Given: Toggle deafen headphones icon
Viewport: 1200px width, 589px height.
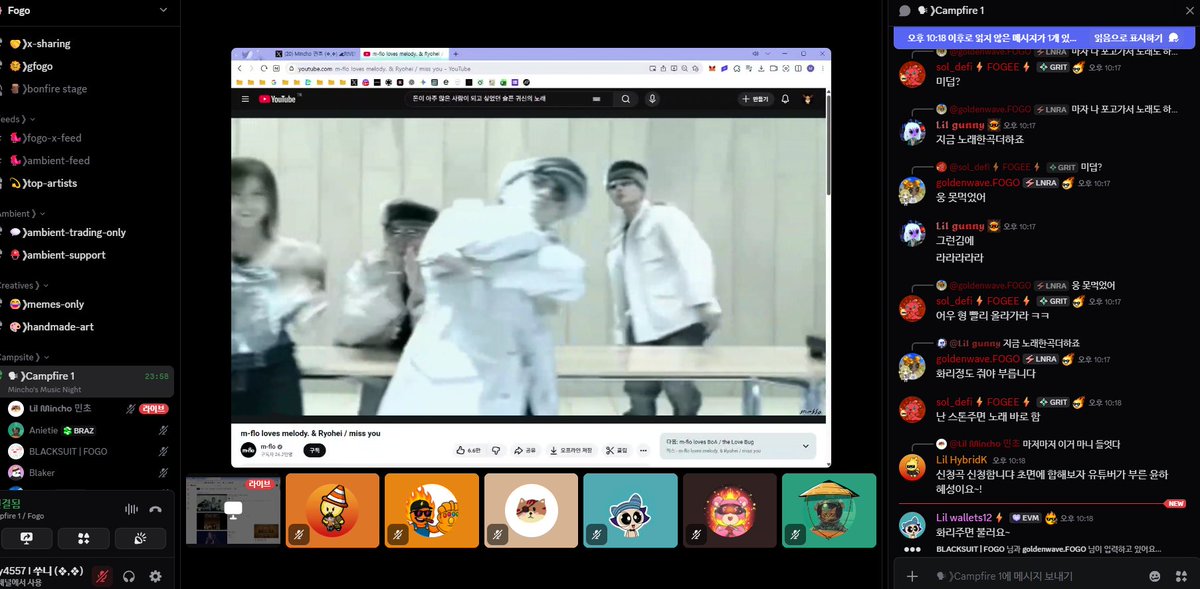Looking at the screenshot, I should (x=129, y=576).
